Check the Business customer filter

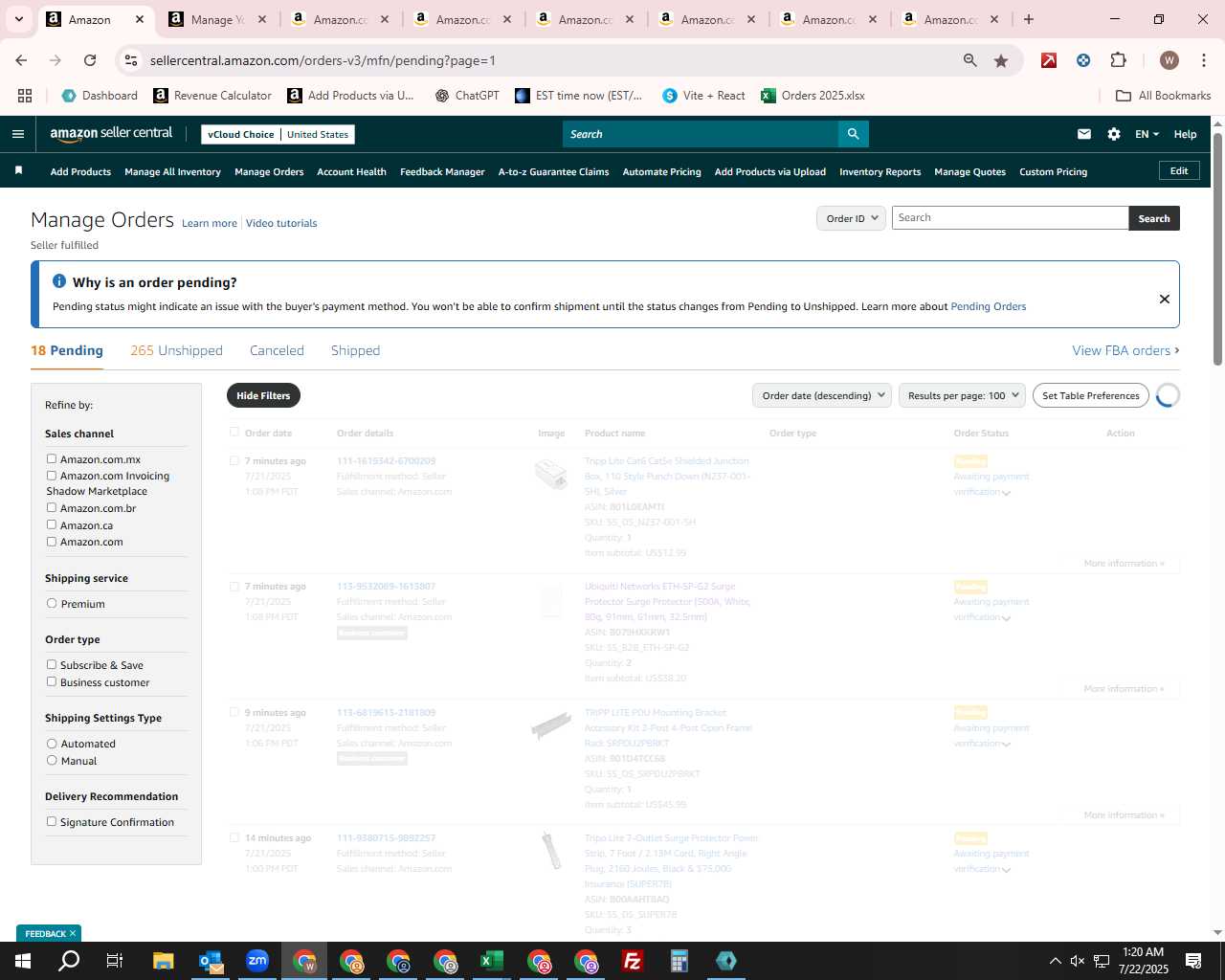click(x=52, y=682)
